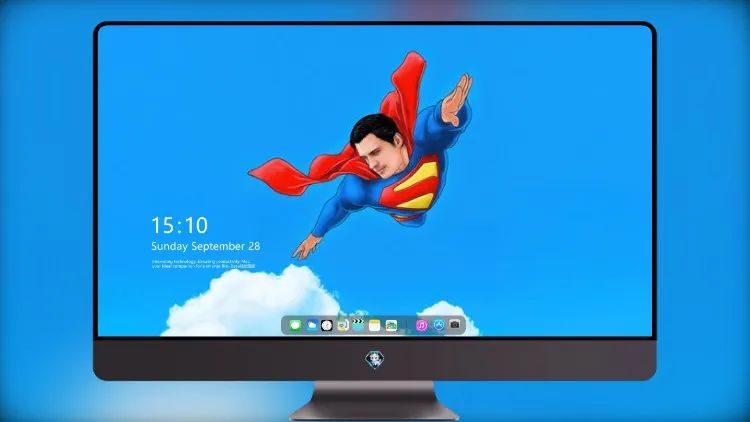This screenshot has height=422, width=750.
Task: Open the Camera app in dock
Action: [455, 325]
